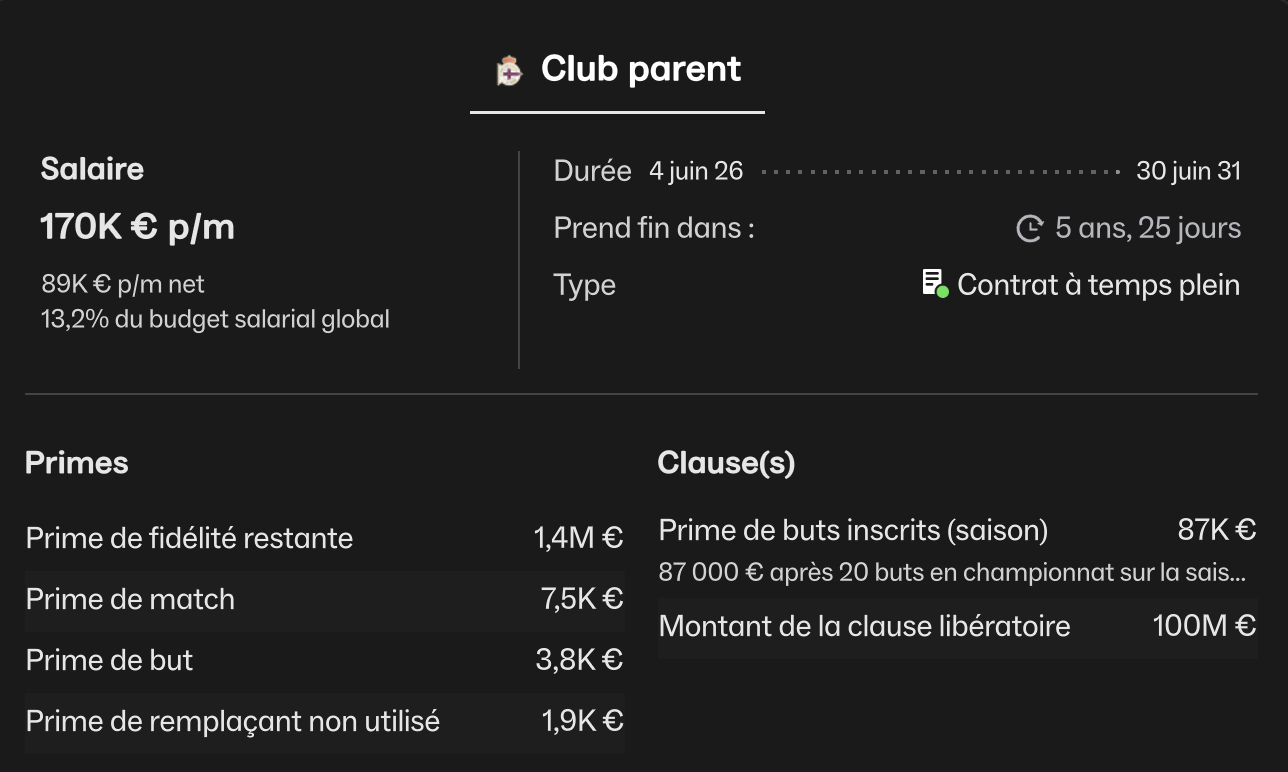Image resolution: width=1288 pixels, height=772 pixels.
Task: Click the contract end date 30 juin 31
Action: [1188, 172]
